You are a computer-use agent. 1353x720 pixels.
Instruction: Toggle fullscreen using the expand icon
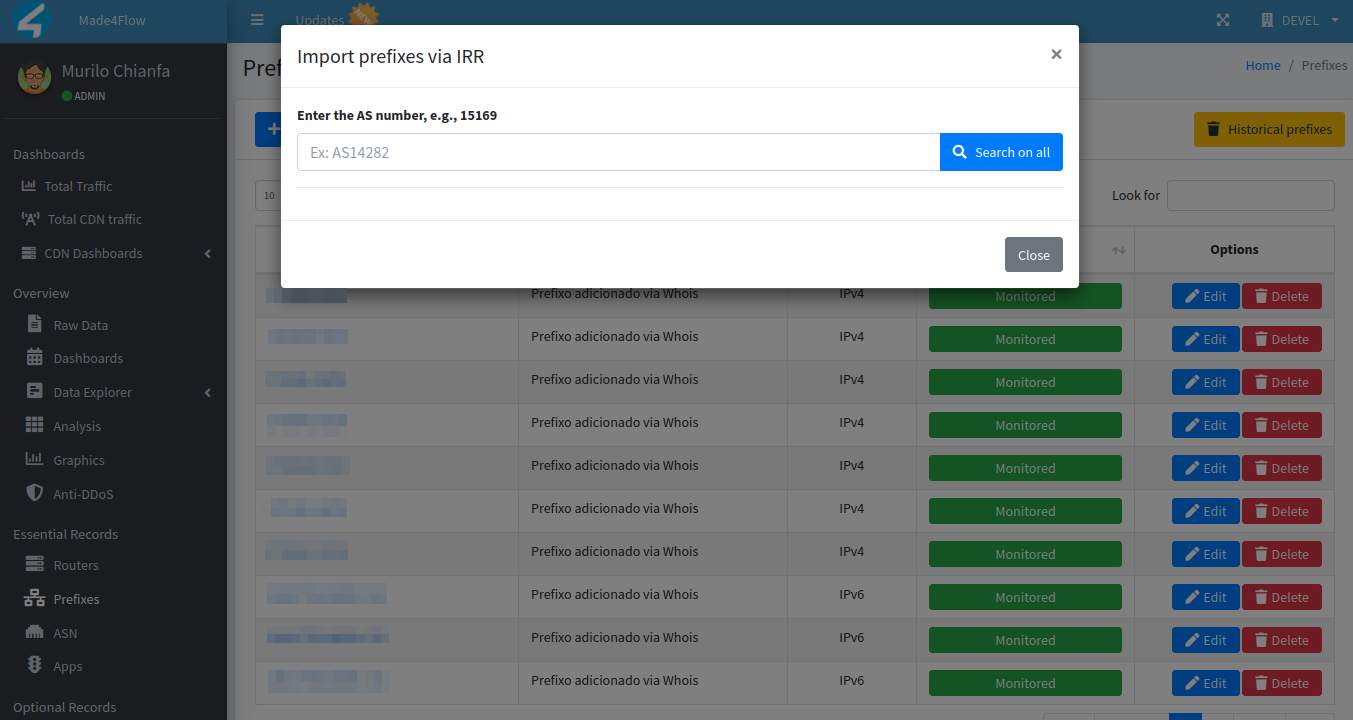[1222, 19]
